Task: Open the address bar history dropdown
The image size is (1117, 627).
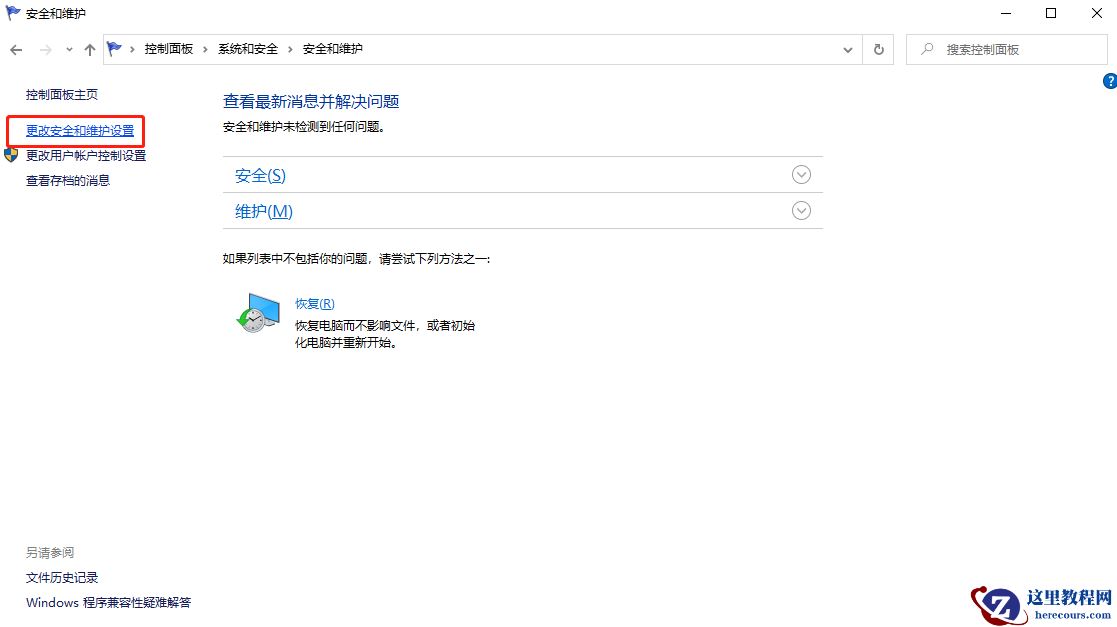Action: (x=847, y=49)
